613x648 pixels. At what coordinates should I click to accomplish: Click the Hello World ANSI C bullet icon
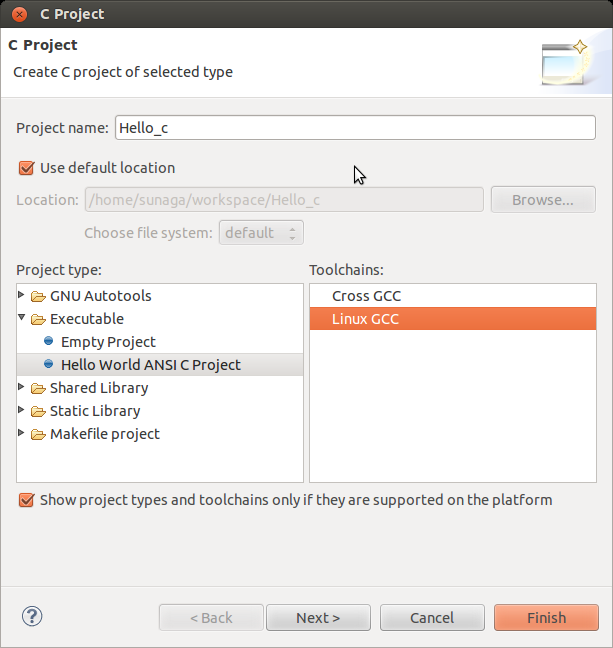click(48, 365)
